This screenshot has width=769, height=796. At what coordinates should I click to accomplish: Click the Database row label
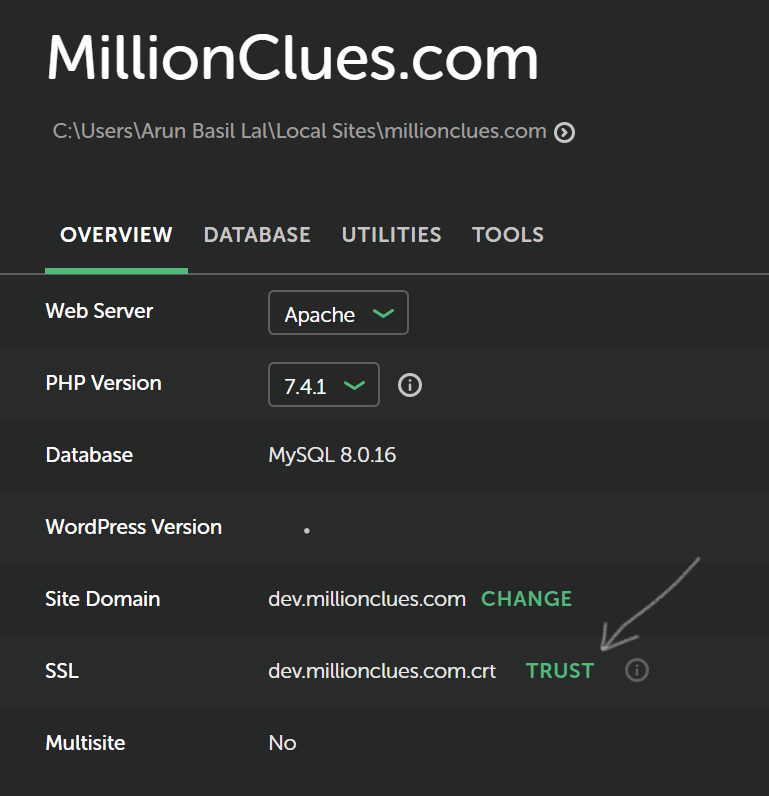tap(89, 455)
